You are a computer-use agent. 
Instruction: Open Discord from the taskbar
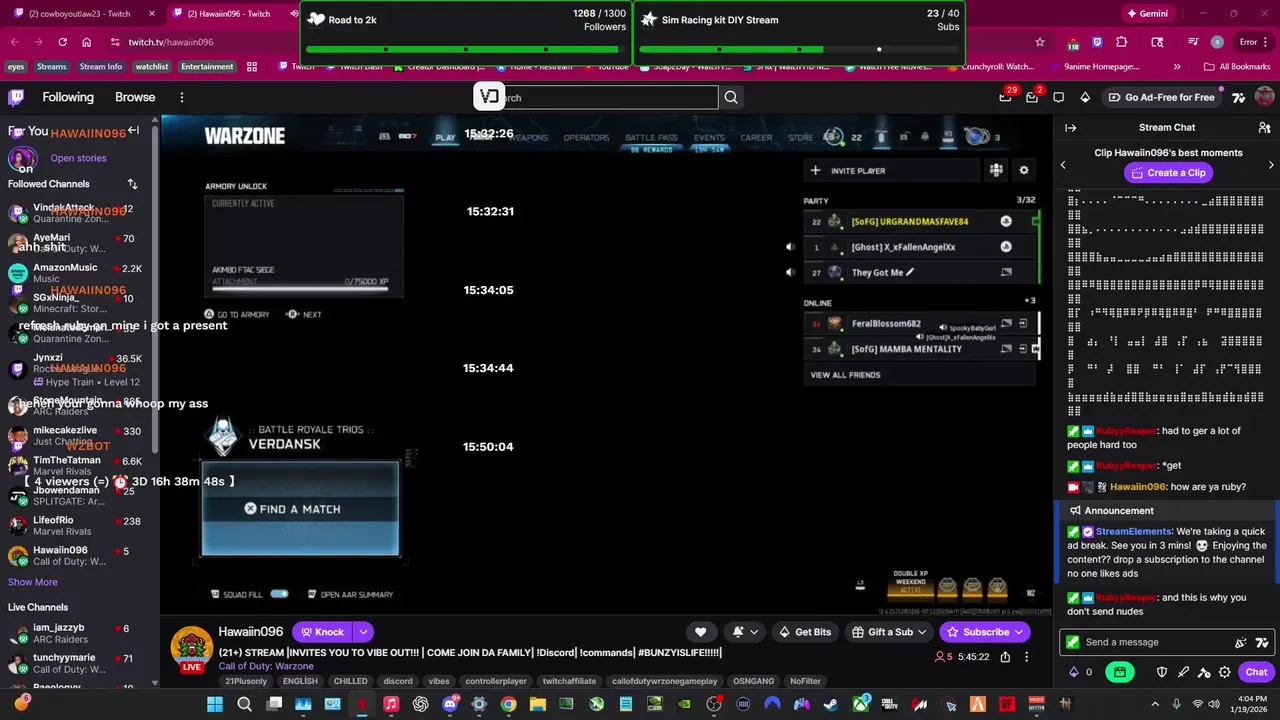click(450, 704)
